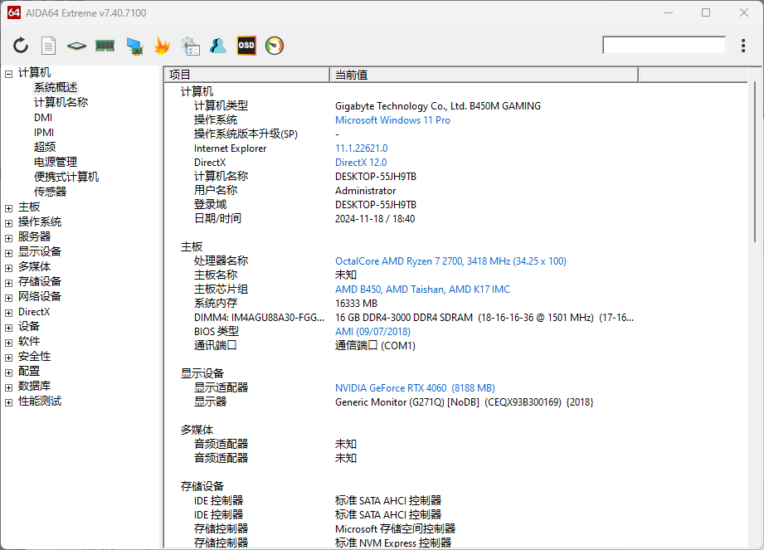This screenshot has height=550, width=764.
Task: Click the 当前值 column header
Action: (484, 75)
